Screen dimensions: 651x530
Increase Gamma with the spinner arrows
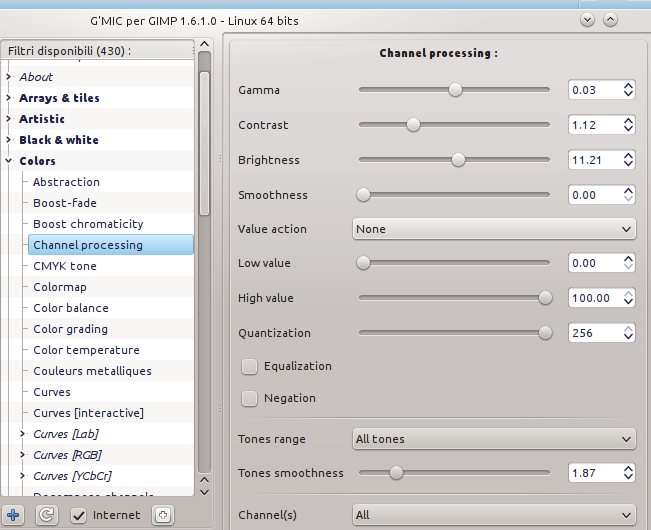629,85
